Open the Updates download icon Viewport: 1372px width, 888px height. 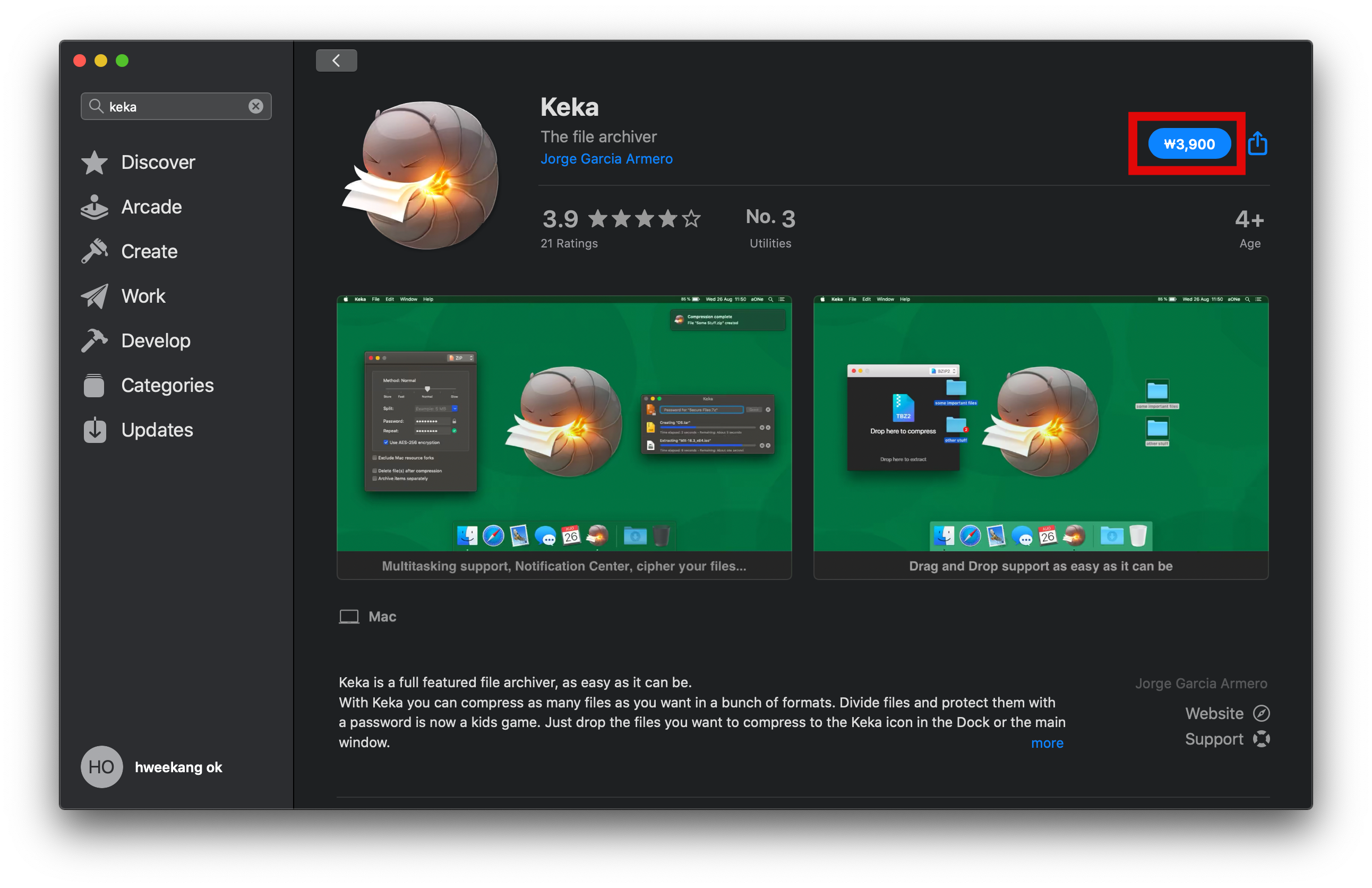click(95, 430)
